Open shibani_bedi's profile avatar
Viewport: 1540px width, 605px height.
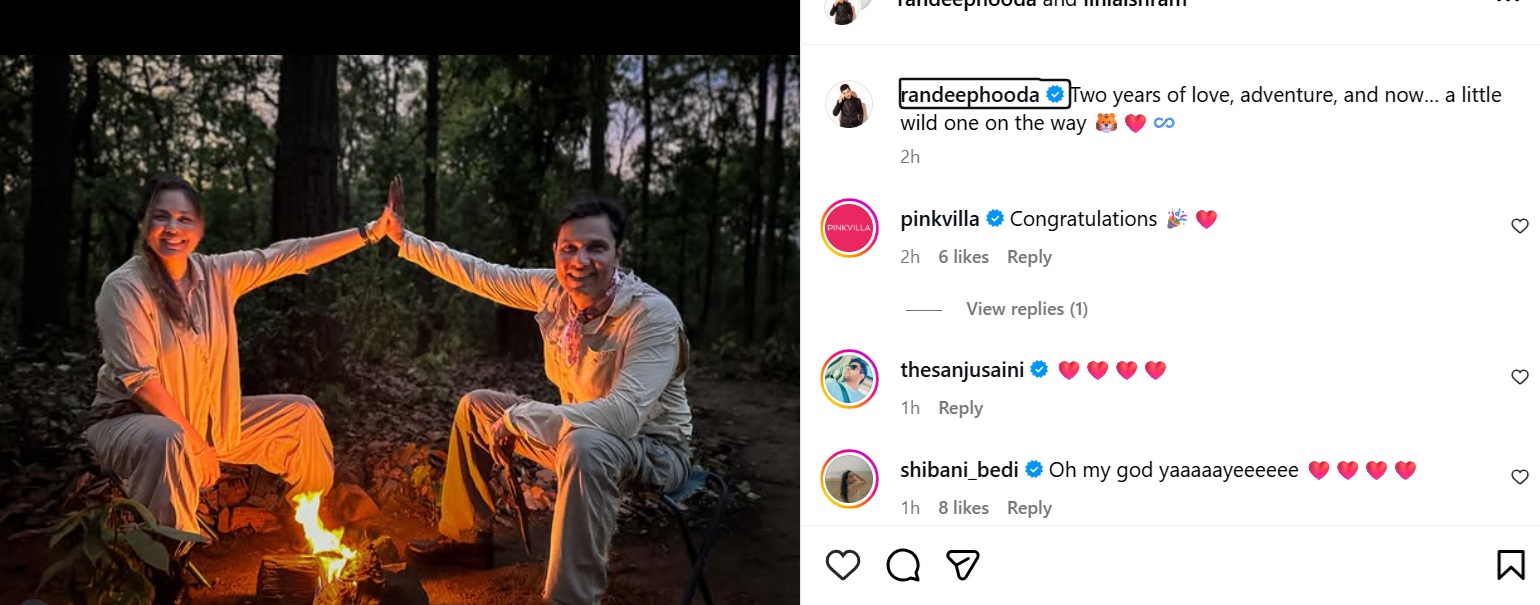849,479
